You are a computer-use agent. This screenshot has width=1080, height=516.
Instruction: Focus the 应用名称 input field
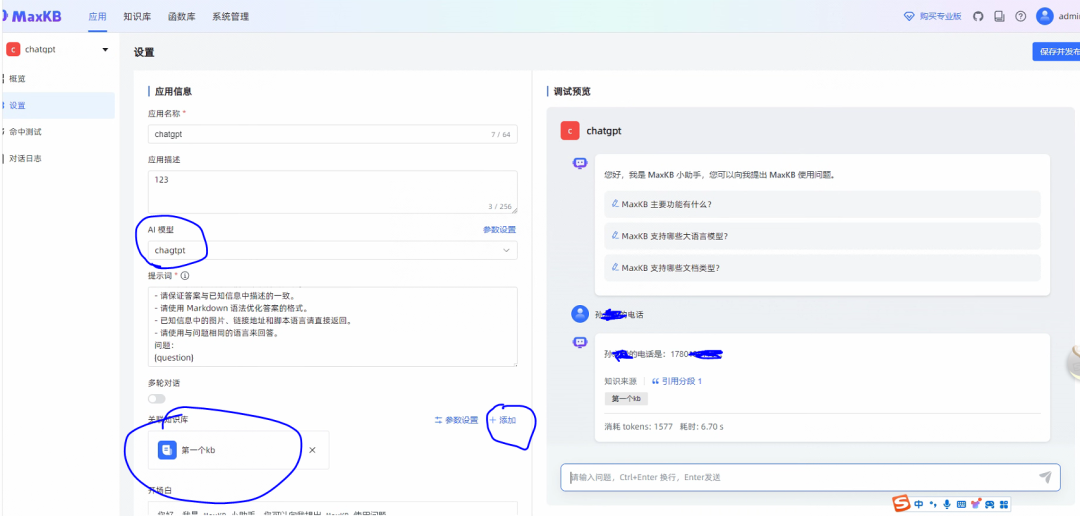[333, 134]
